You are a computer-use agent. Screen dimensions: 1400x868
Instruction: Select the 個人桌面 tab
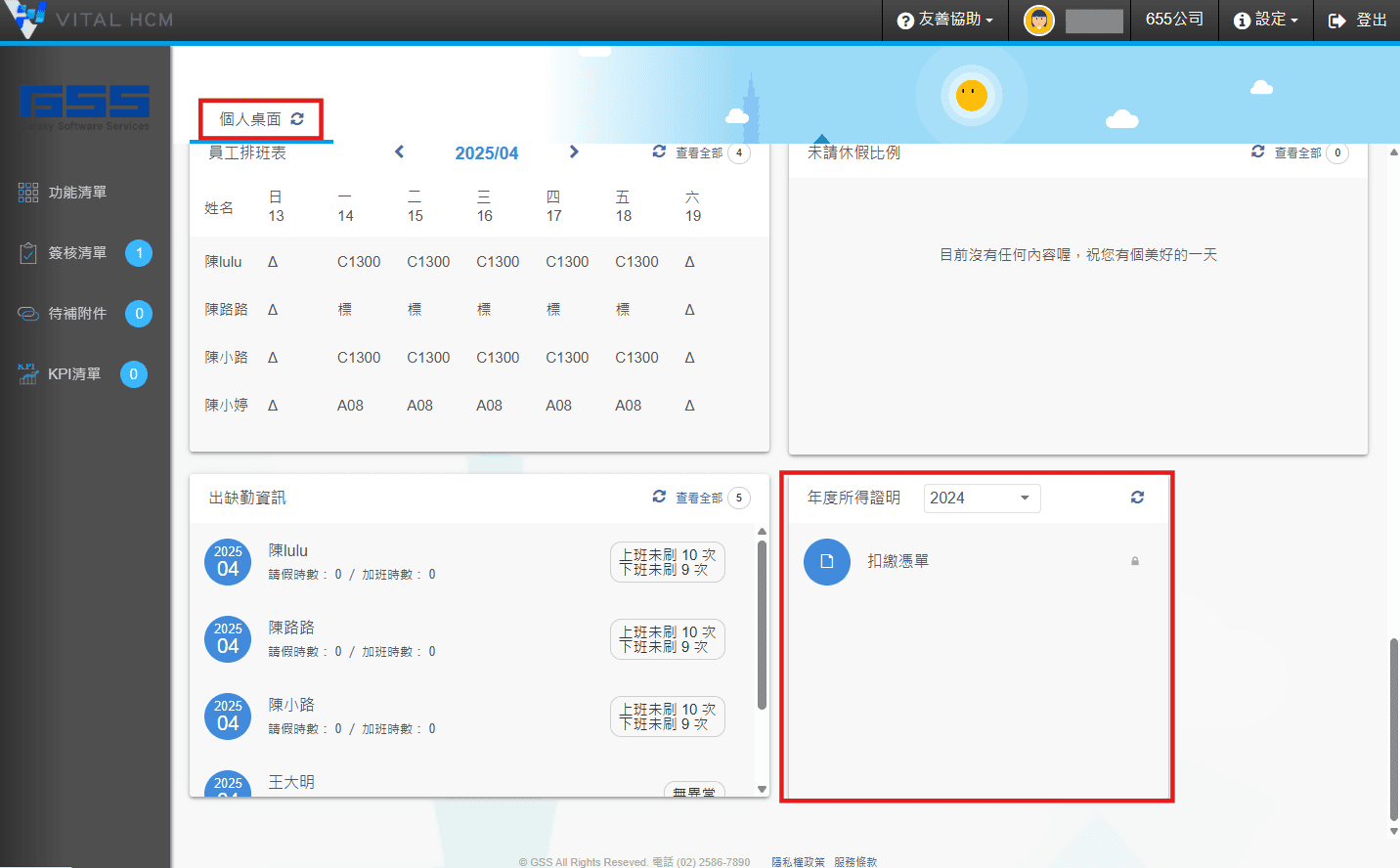pyautogui.click(x=249, y=119)
